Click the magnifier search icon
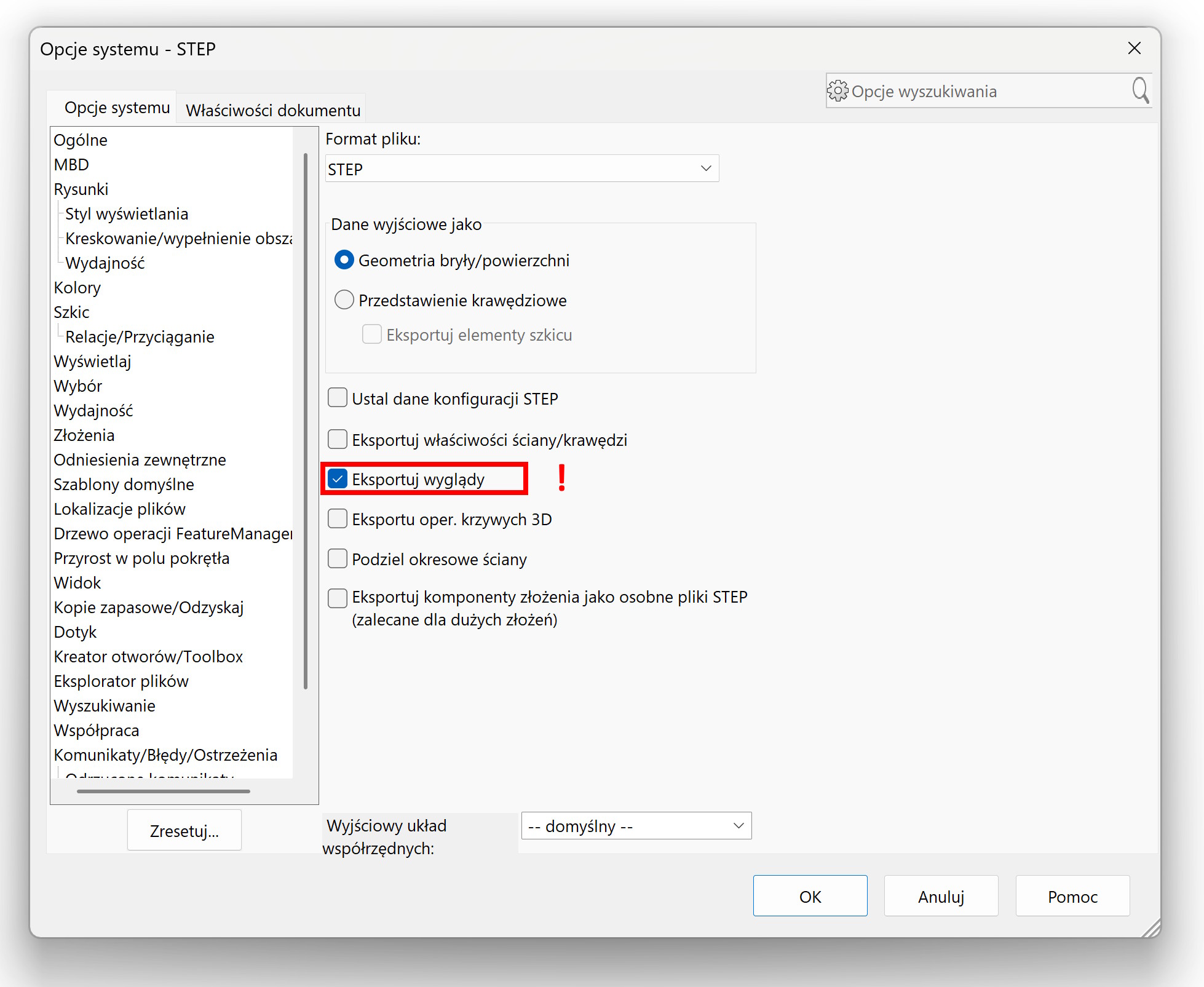Image resolution: width=1204 pixels, height=987 pixels. pyautogui.click(x=1140, y=90)
